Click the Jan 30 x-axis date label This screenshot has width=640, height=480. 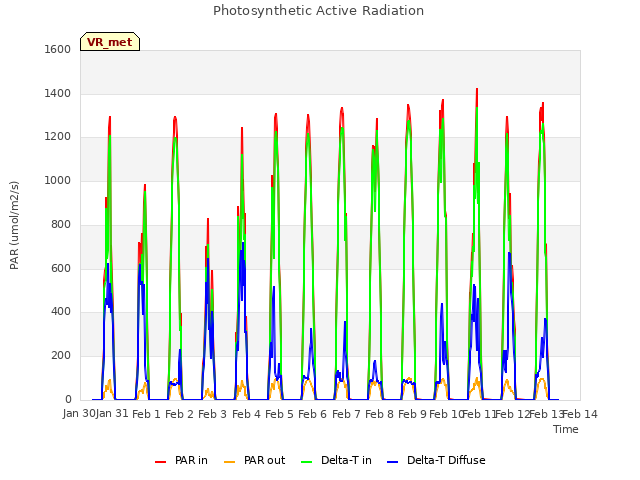(79, 413)
